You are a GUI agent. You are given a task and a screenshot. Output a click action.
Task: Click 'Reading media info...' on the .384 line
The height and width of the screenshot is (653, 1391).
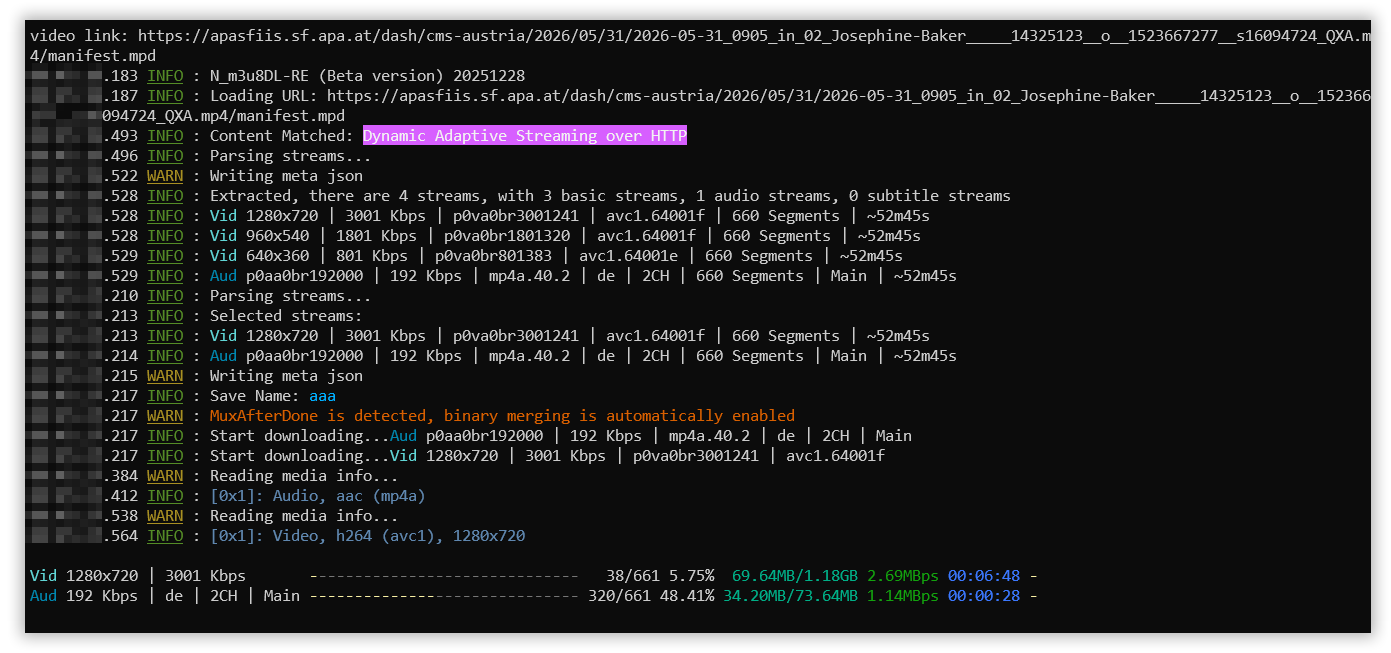304,476
